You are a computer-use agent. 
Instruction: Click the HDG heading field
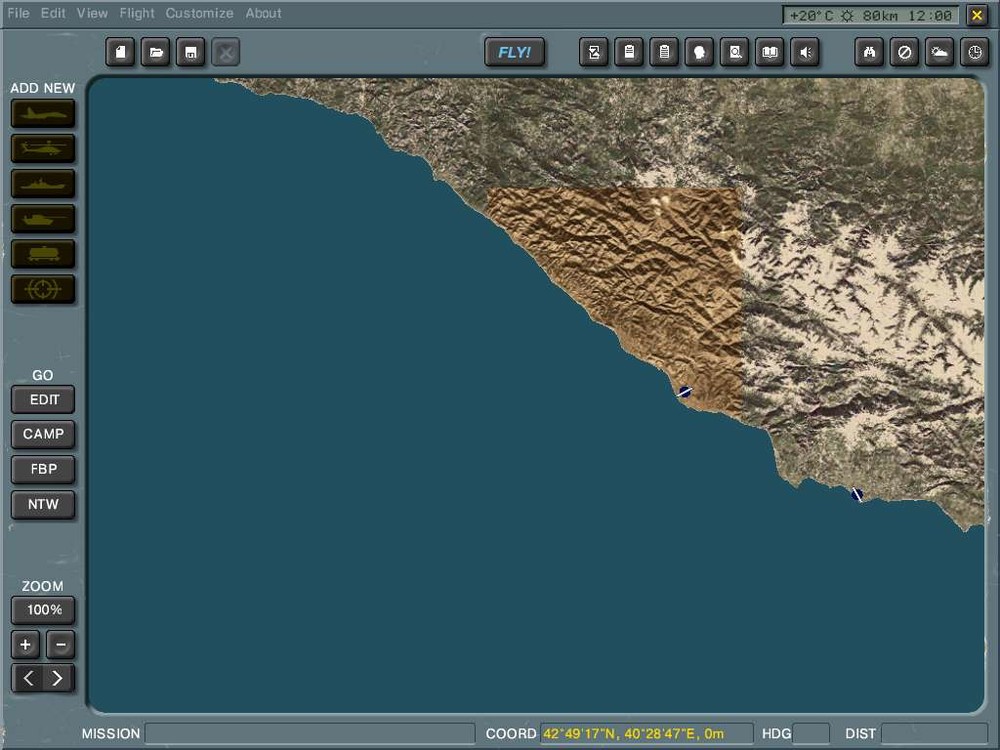click(x=811, y=733)
